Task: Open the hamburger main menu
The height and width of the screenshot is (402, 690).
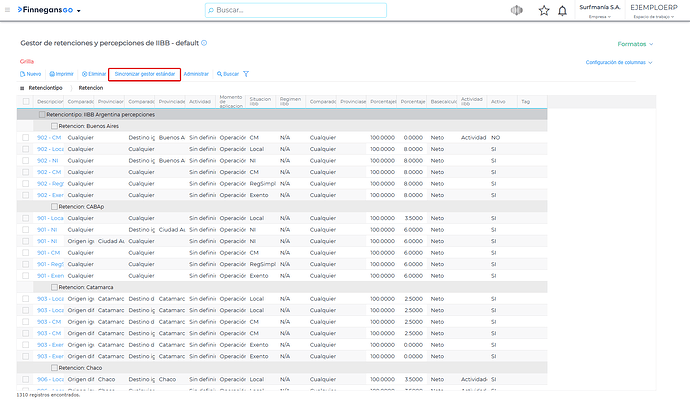Action: (7, 10)
